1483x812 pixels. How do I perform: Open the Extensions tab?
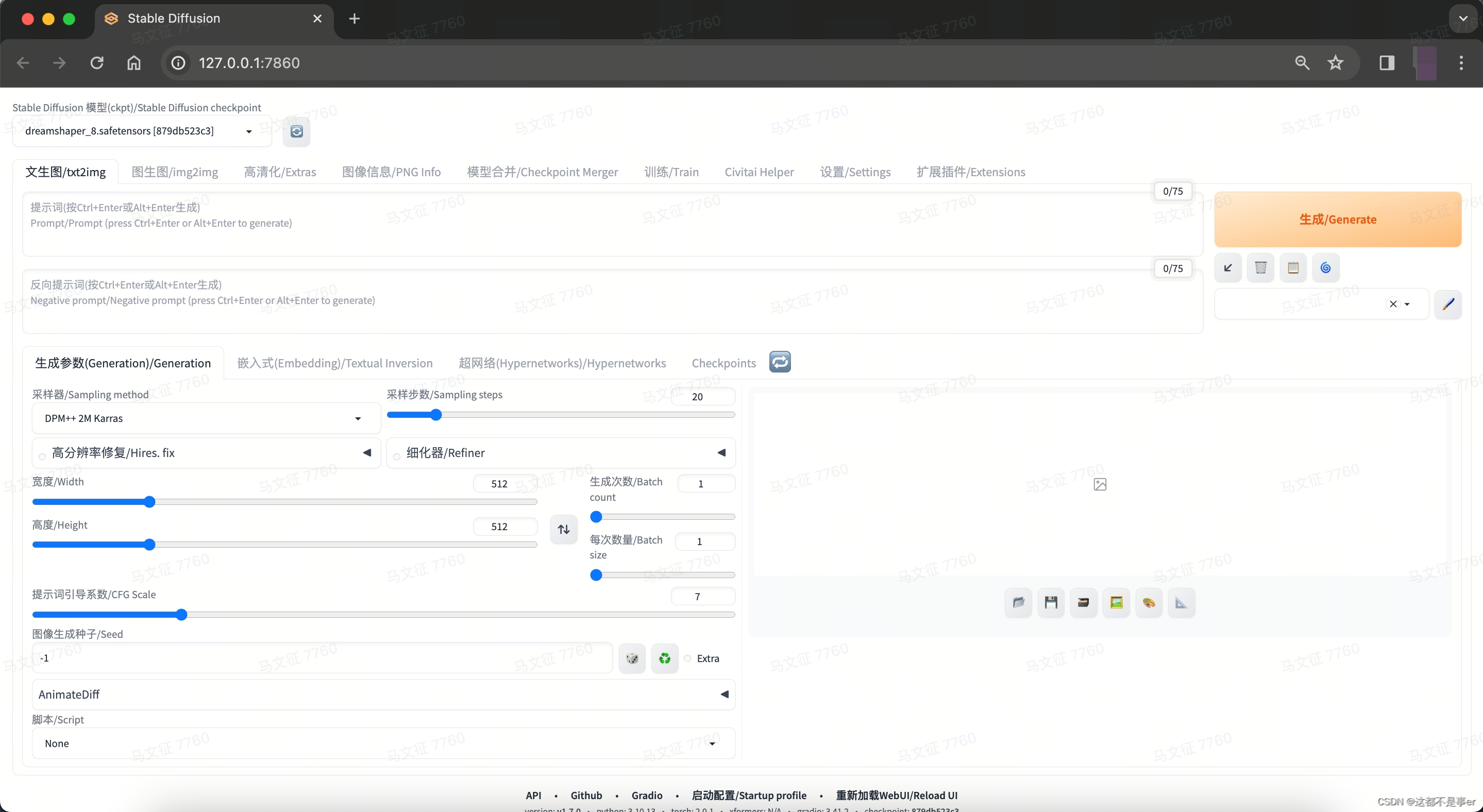click(x=971, y=172)
